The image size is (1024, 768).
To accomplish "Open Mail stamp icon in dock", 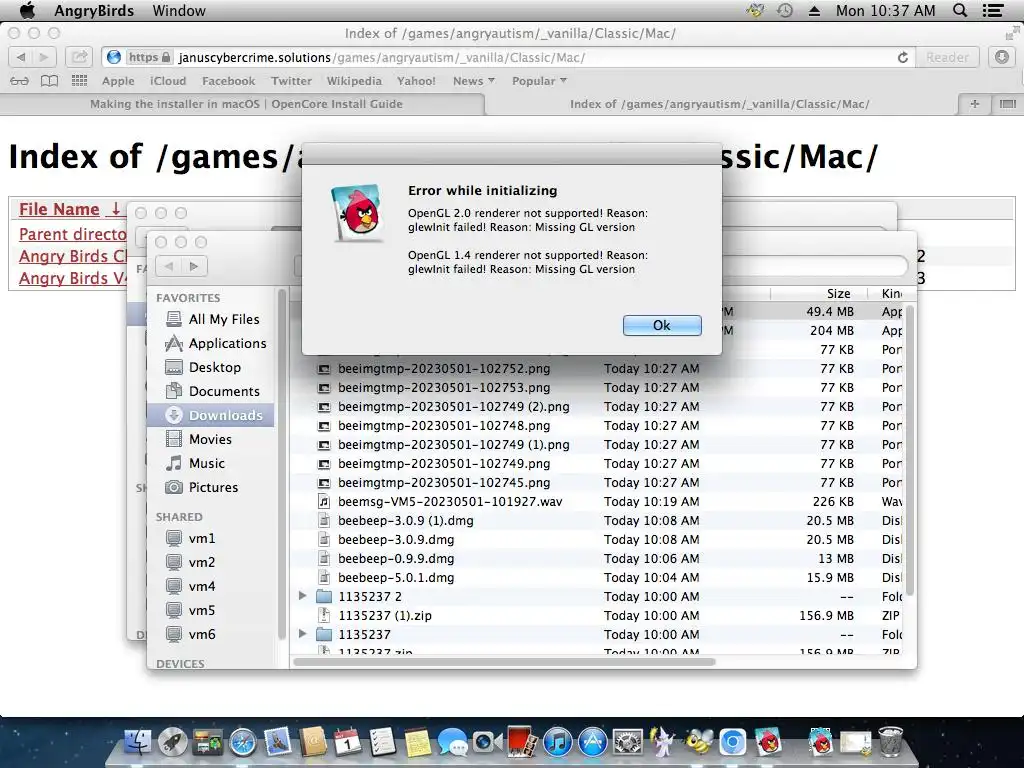I will [278, 743].
